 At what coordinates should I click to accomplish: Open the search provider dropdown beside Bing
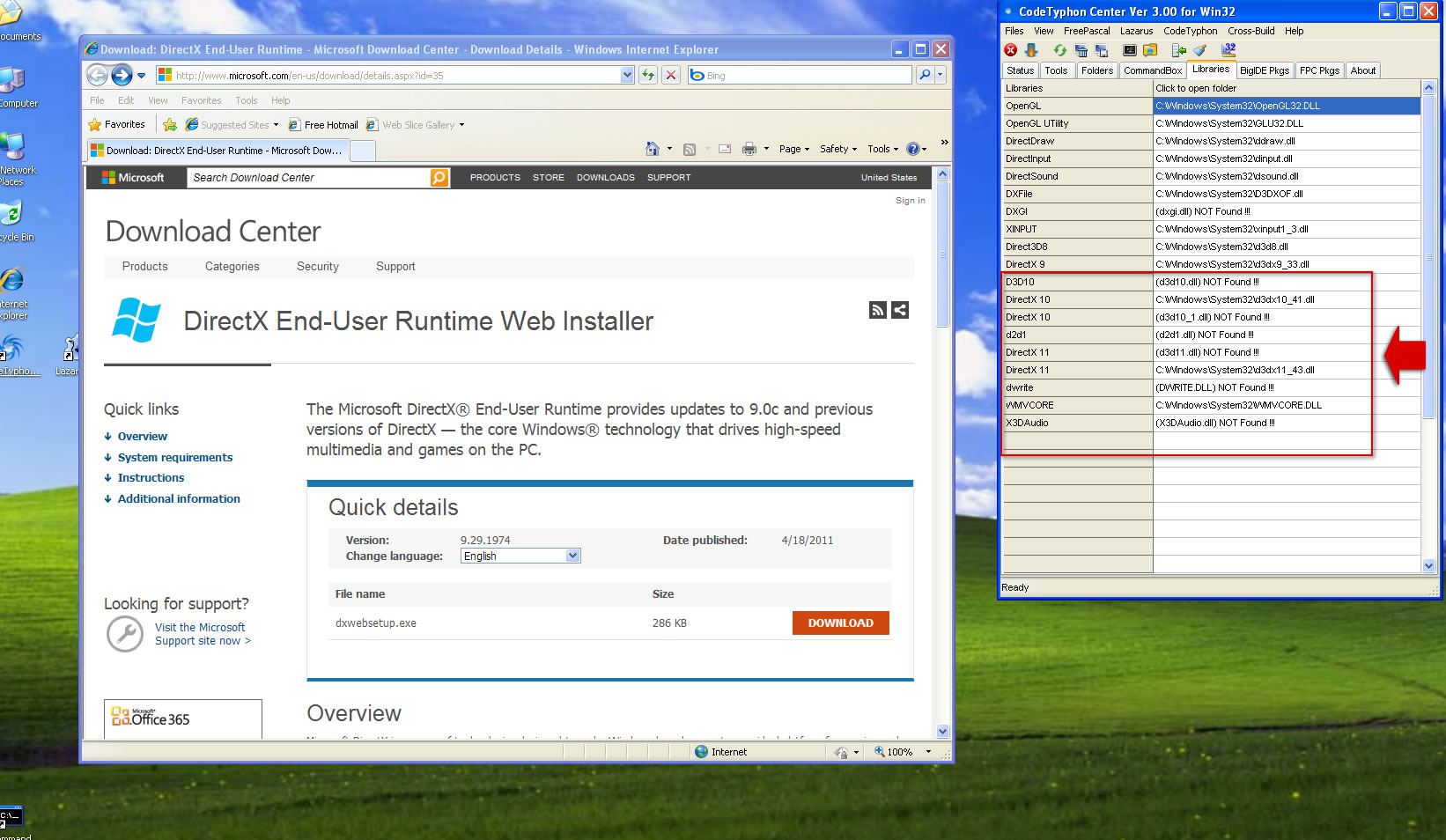pyautogui.click(x=941, y=75)
